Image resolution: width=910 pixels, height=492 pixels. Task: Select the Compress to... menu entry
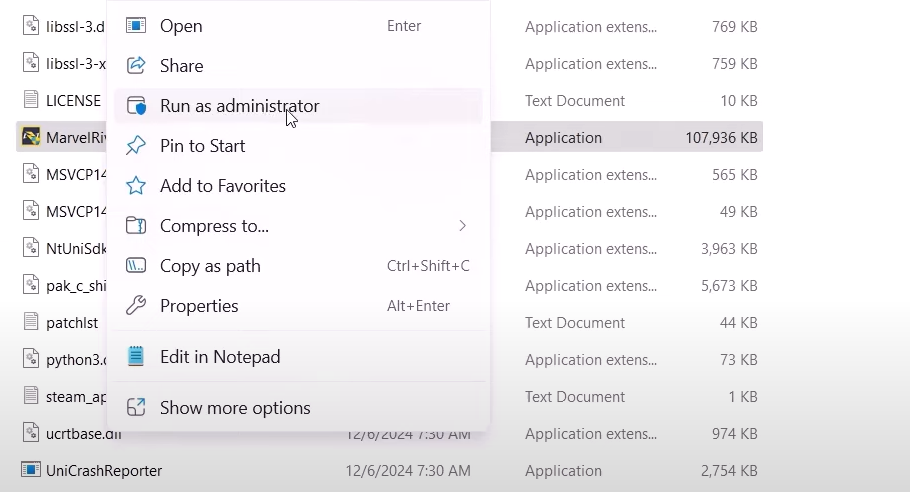pos(214,226)
